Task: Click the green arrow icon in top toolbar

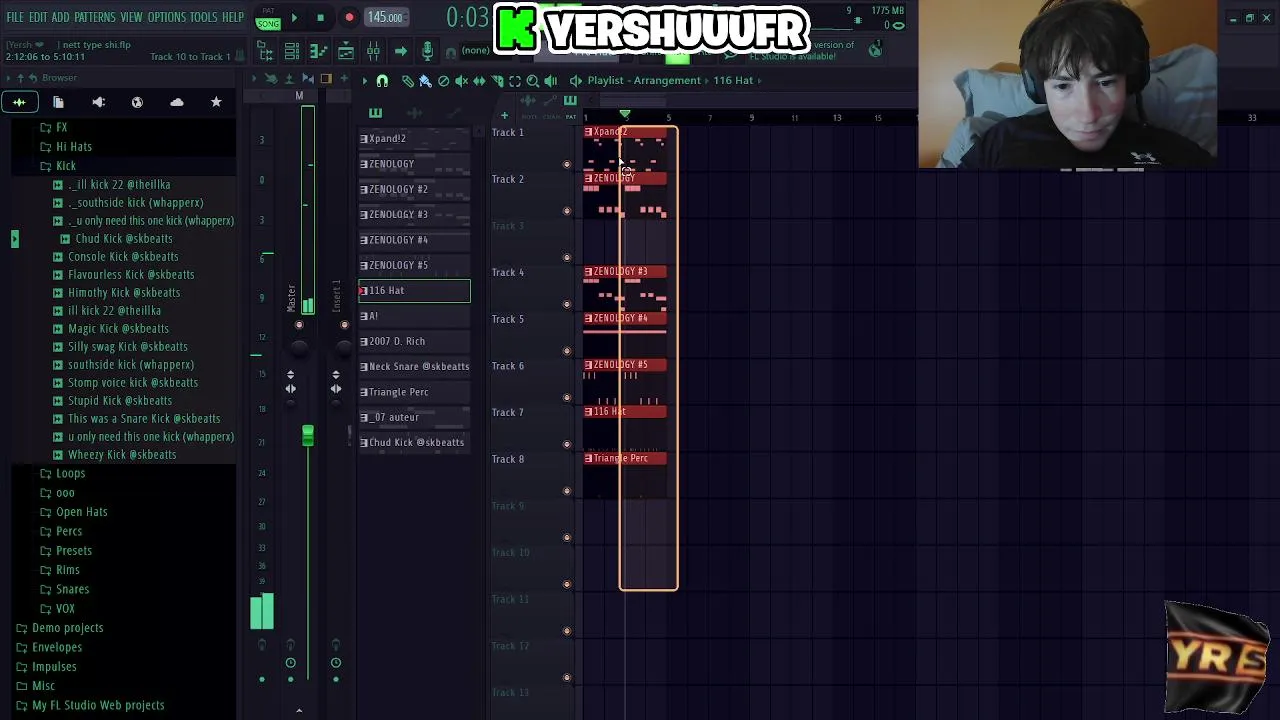Action: (x=400, y=51)
